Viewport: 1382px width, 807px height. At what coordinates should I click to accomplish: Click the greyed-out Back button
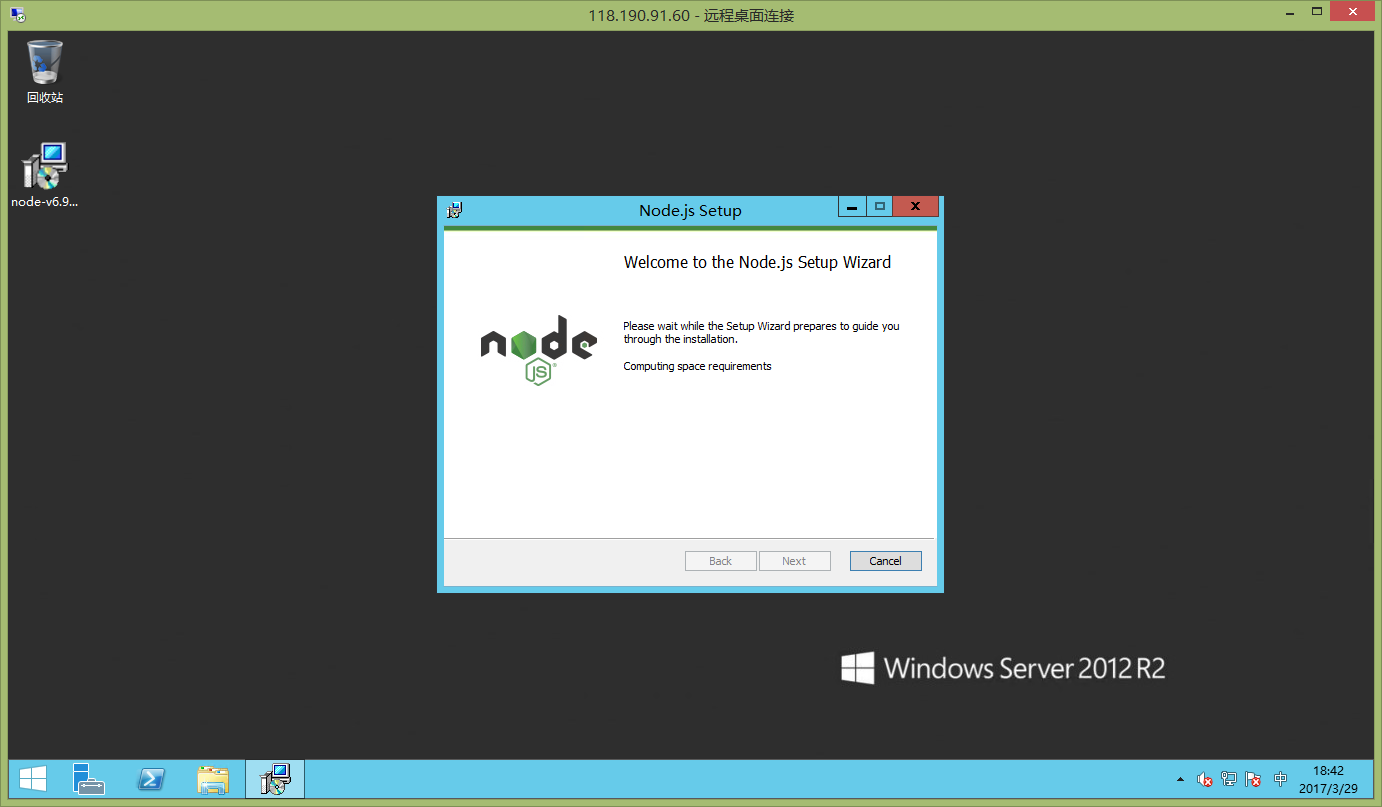(x=720, y=561)
